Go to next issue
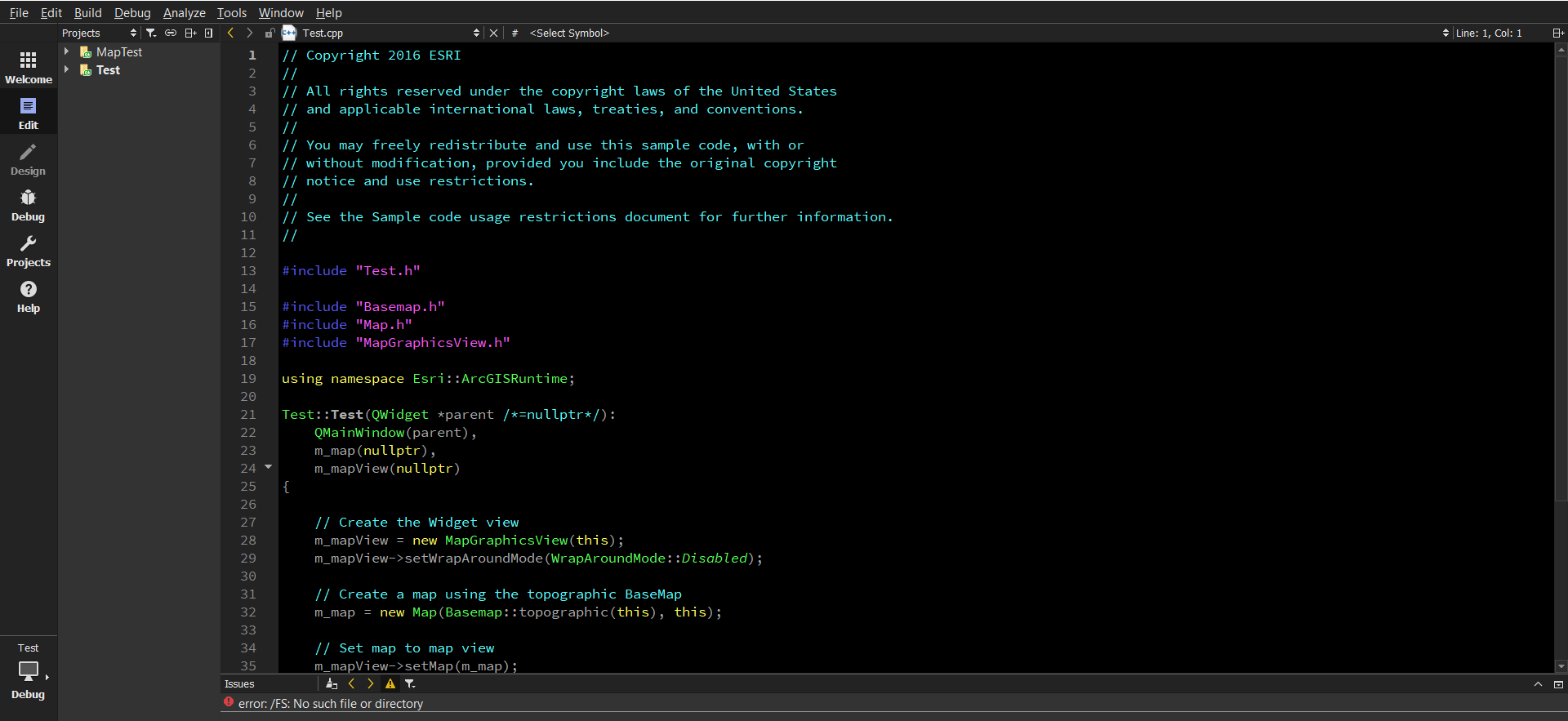This screenshot has height=721, width=1568. pos(371,683)
